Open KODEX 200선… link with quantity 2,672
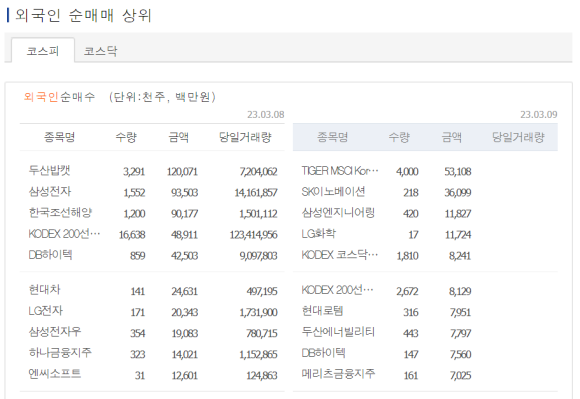This screenshot has width=580, height=399. coord(337,290)
